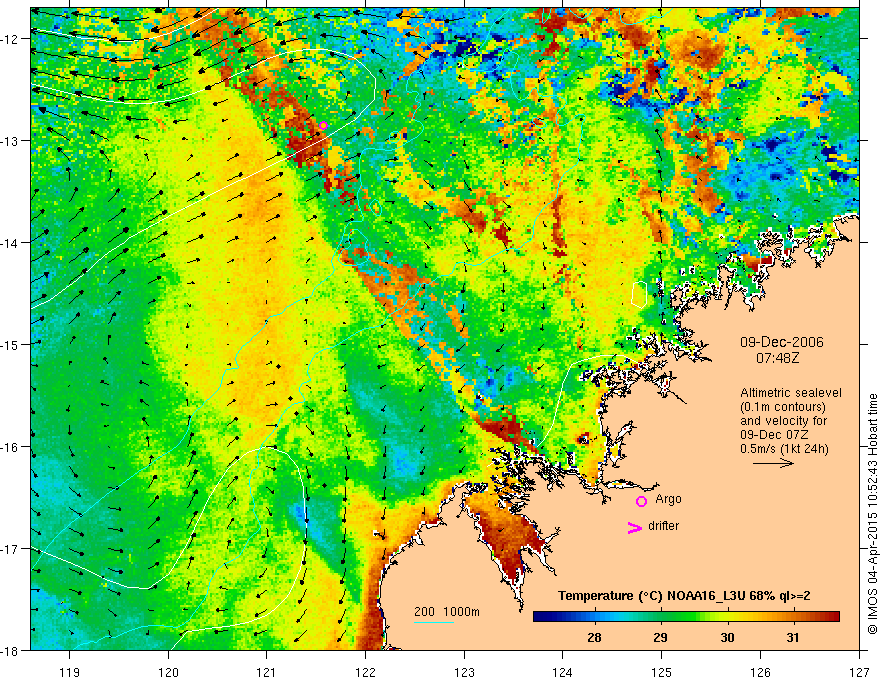Click the latitude label -15
The image size is (880, 680).
[11, 344]
